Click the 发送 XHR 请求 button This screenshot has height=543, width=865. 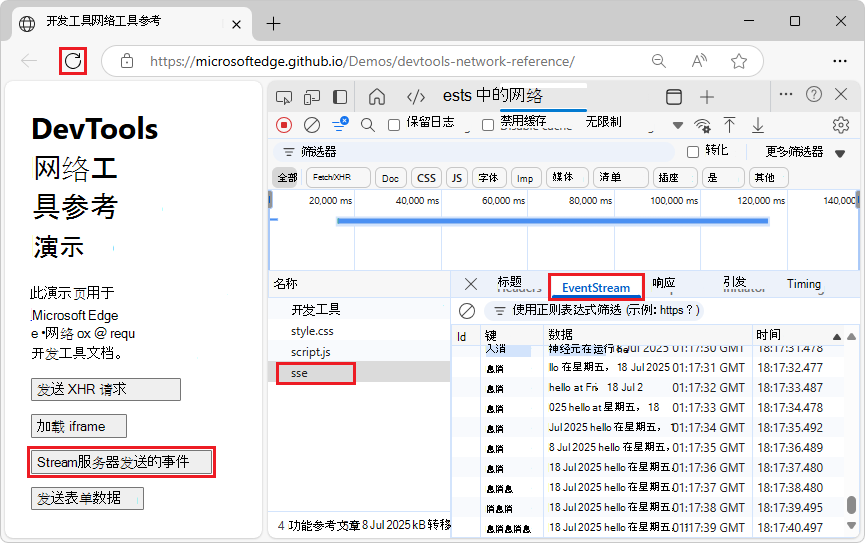coord(106,390)
